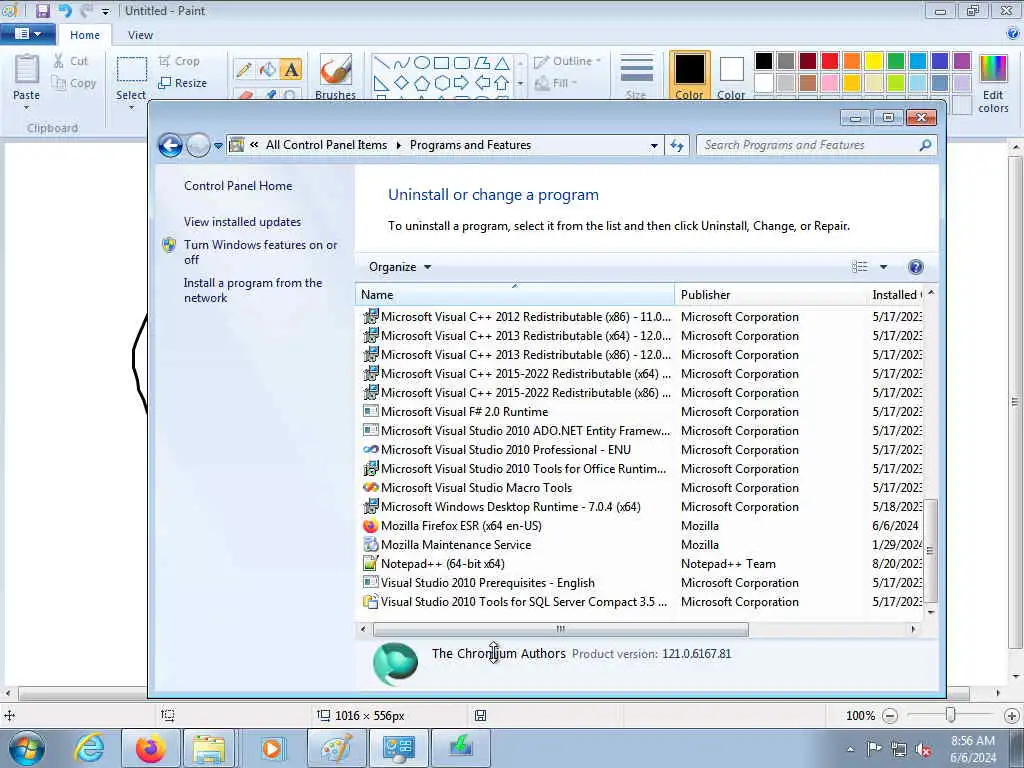Pick the Line shape in Paint
This screenshot has height=768, width=1024.
coord(382,63)
